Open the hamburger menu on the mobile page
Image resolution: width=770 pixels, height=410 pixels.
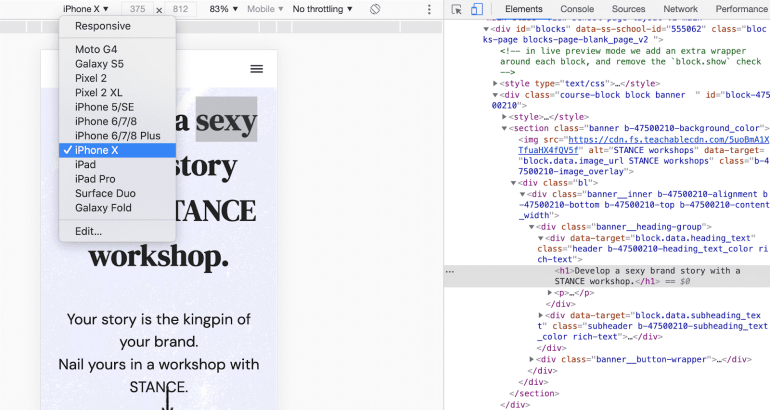[x=257, y=69]
